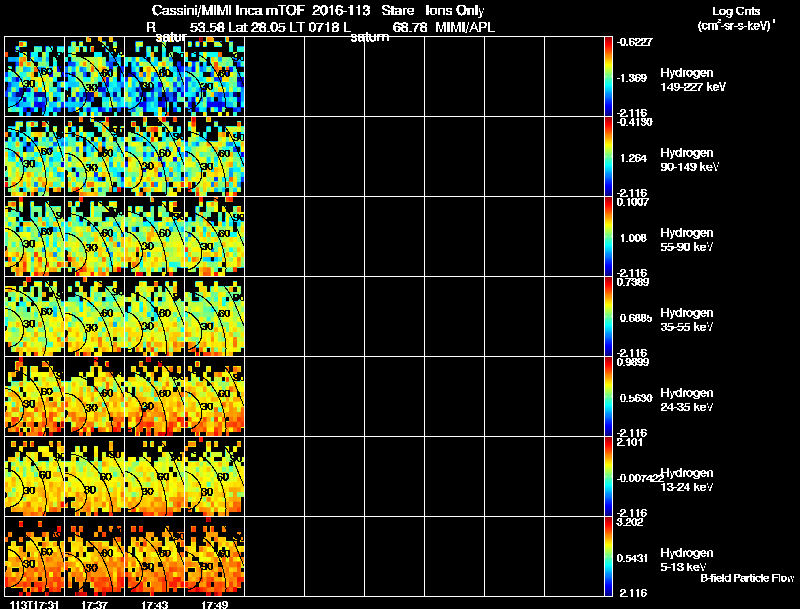Click the '17:49' time label
Viewport: 800px width, 609px height.
(x=215, y=604)
